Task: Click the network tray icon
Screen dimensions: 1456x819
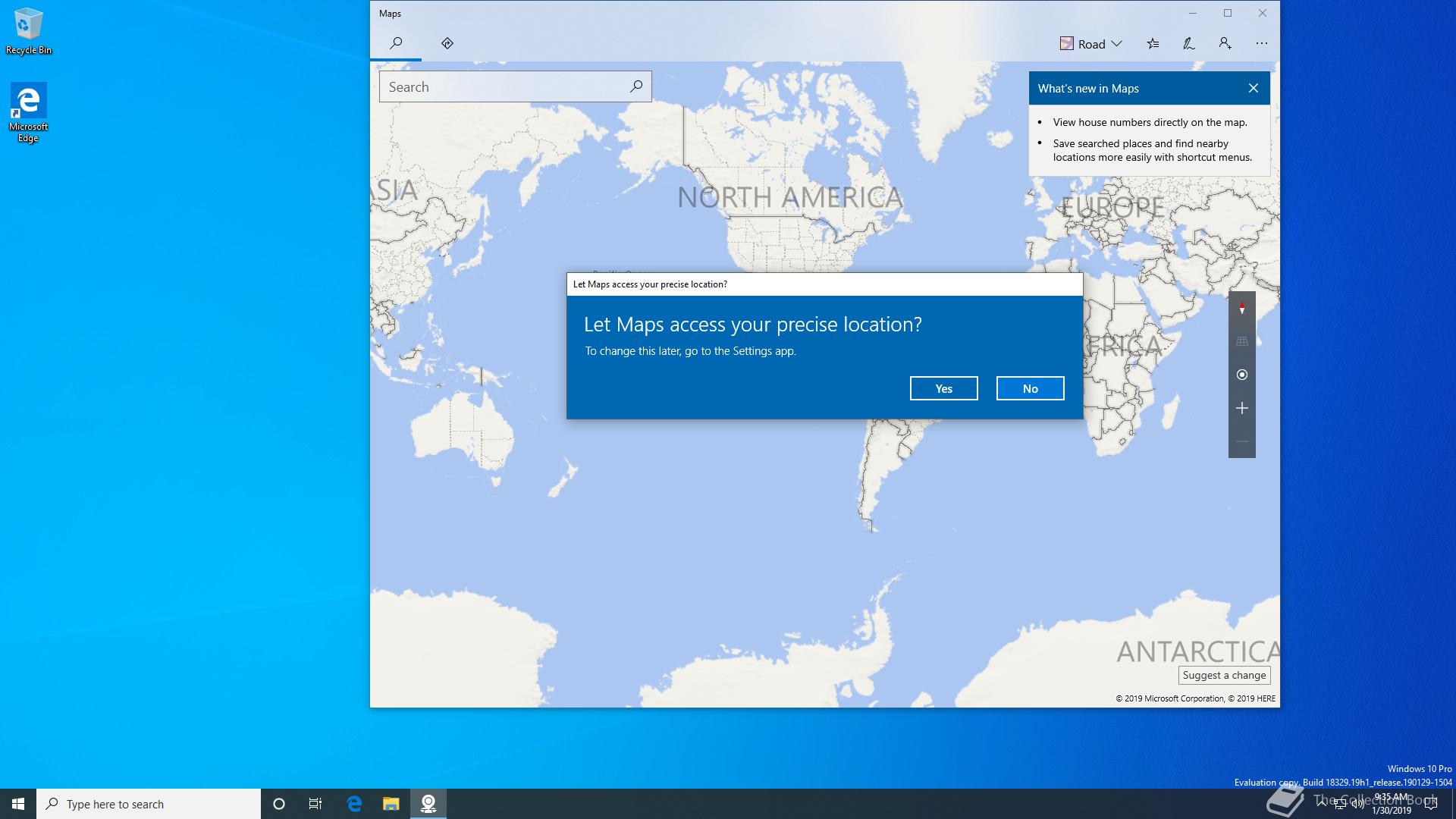Action: 1340,805
